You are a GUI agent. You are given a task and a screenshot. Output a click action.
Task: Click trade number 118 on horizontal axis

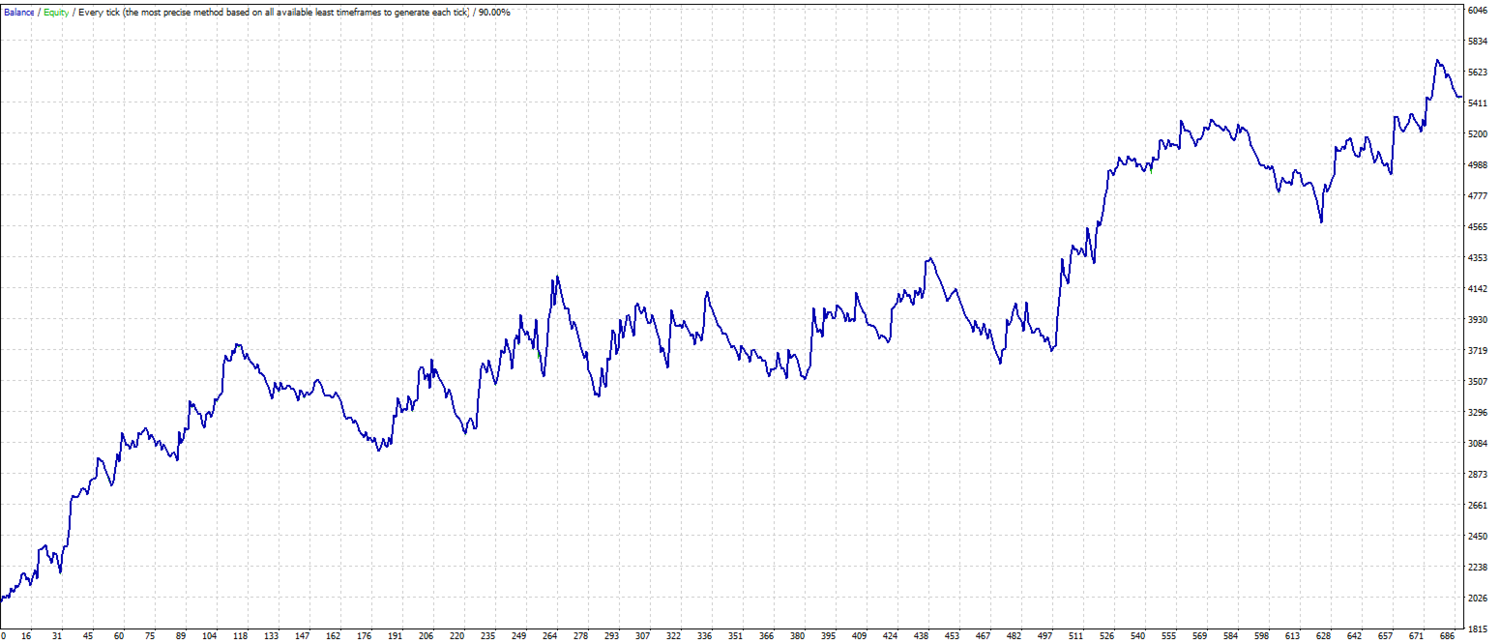coord(240,636)
